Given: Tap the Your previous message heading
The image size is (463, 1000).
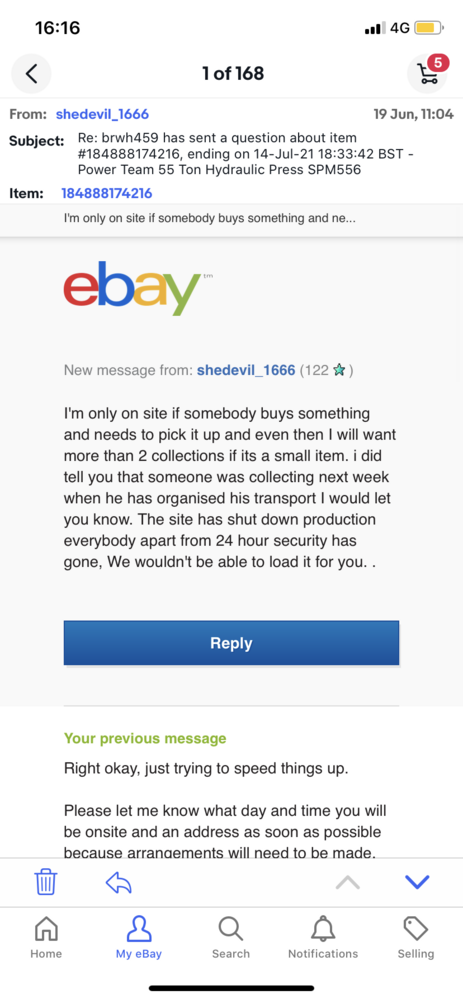Looking at the screenshot, I should click(x=145, y=739).
